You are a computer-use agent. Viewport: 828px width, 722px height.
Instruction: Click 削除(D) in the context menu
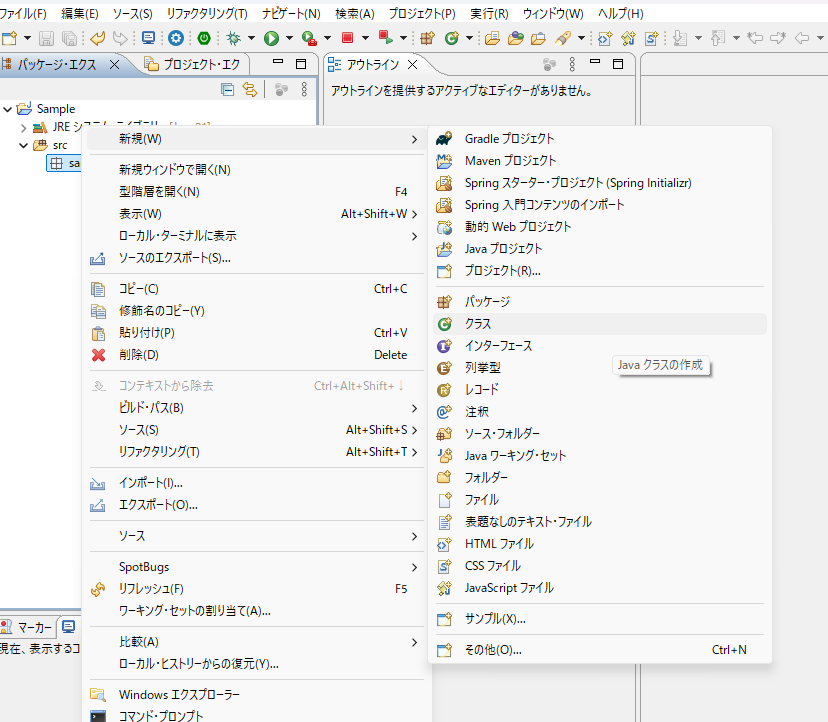(x=138, y=355)
